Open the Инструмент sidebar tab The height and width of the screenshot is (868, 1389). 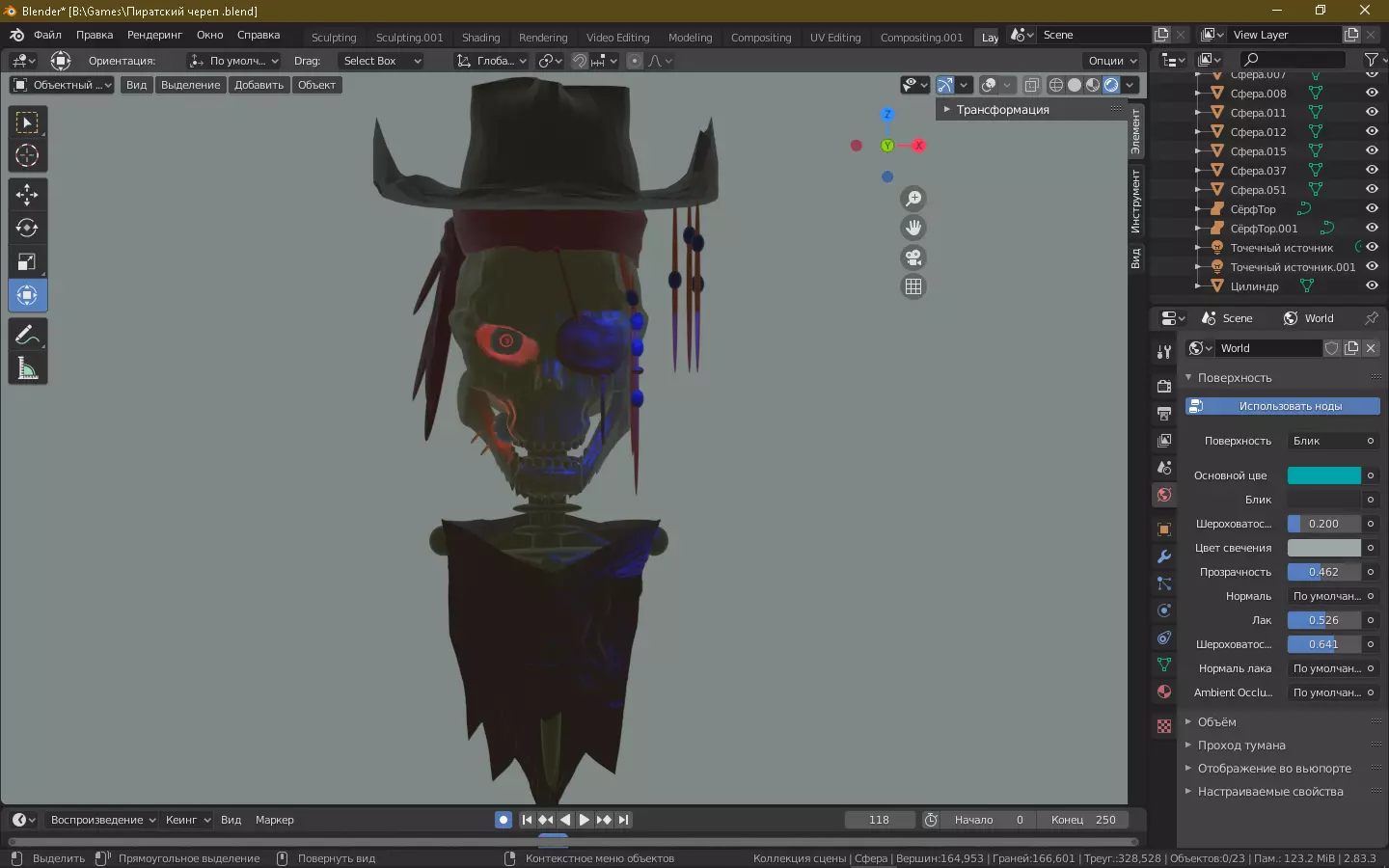1136,201
